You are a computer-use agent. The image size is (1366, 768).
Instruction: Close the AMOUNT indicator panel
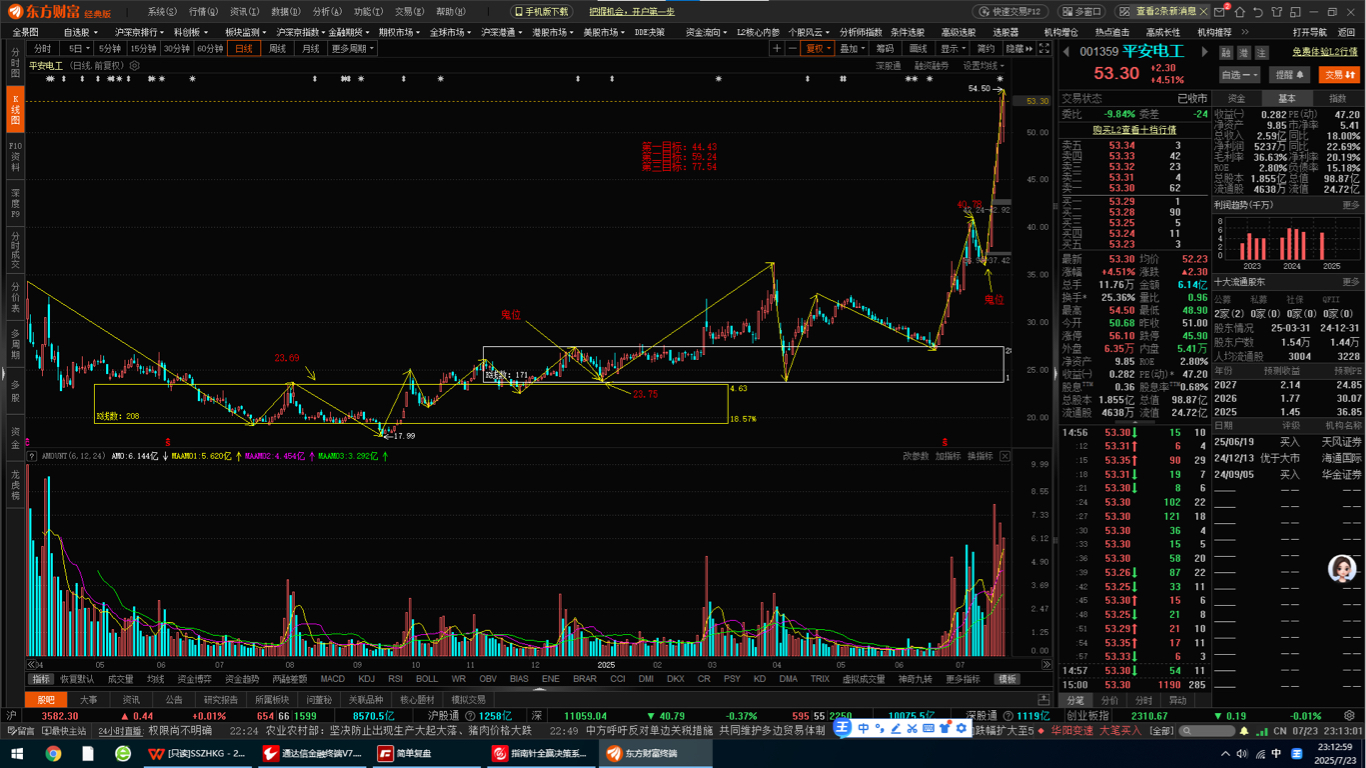(x=1005, y=456)
